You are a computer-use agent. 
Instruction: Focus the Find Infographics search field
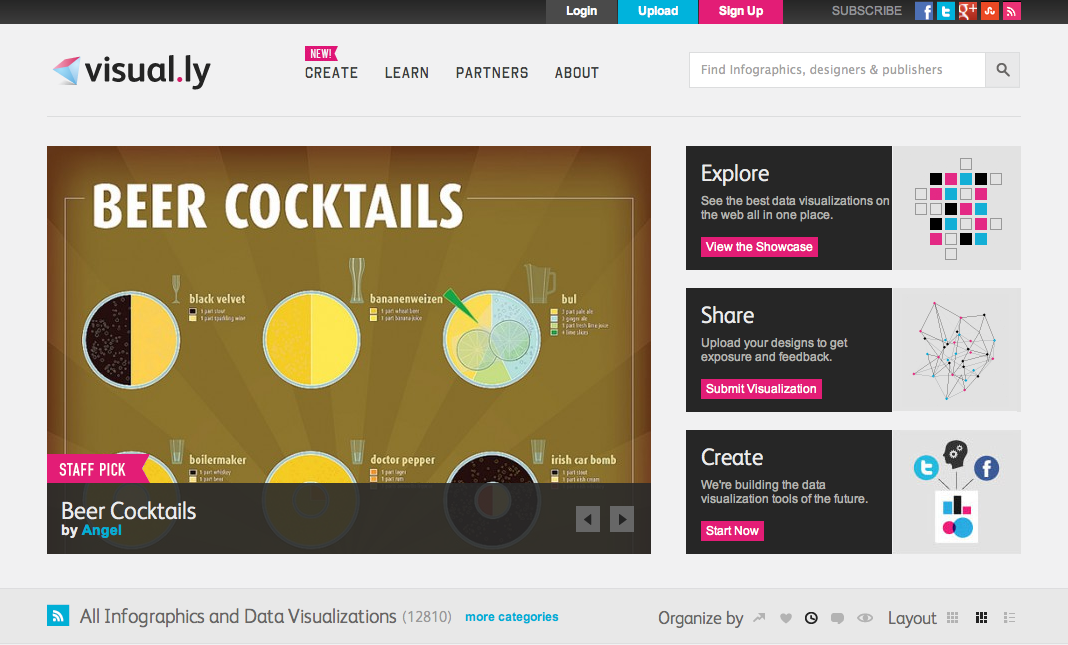point(837,69)
